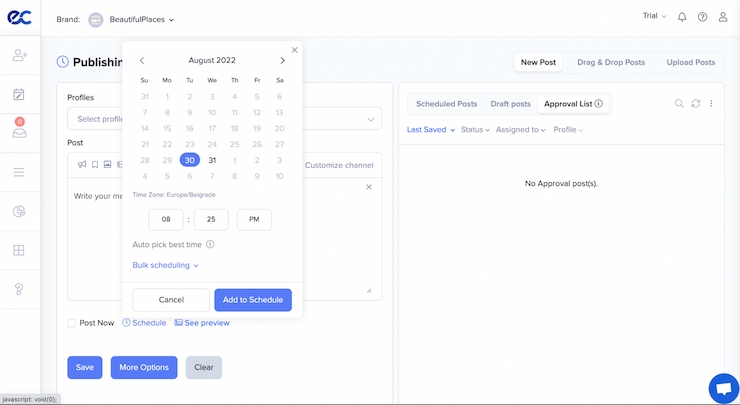Viewport: 740px width, 405px height.
Task: Open the notifications bell
Action: tap(682, 17)
